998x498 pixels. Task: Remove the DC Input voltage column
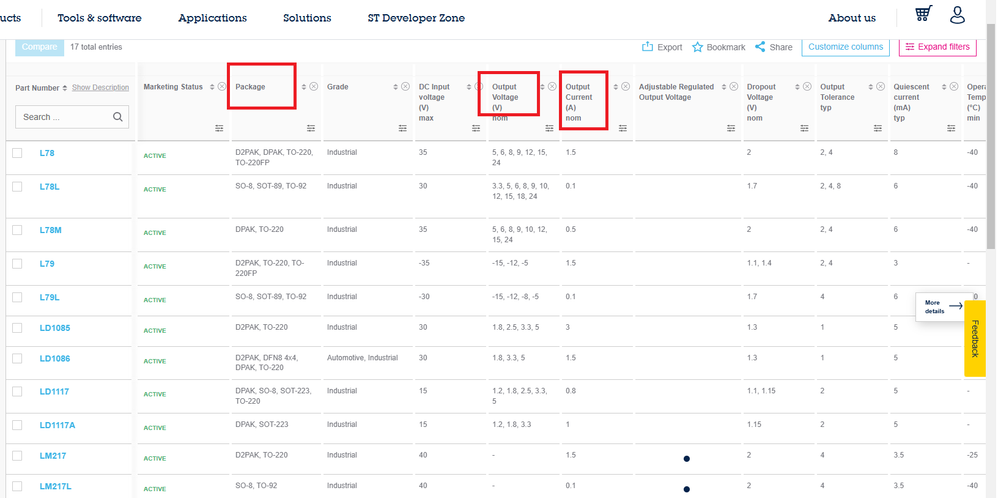click(x=479, y=87)
